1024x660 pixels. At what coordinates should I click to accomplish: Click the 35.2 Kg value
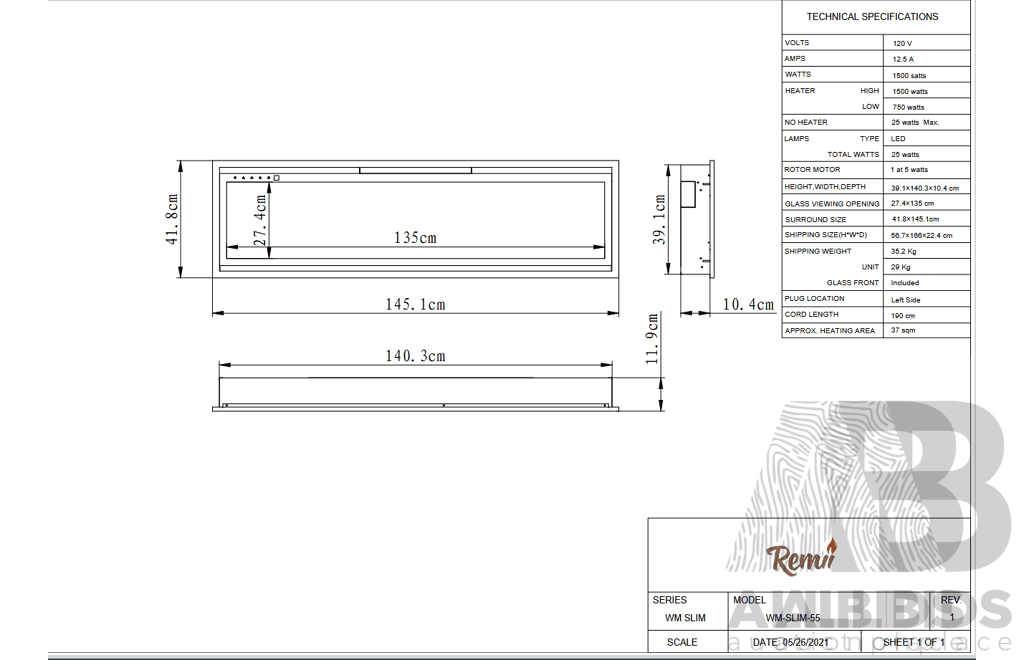tap(903, 251)
